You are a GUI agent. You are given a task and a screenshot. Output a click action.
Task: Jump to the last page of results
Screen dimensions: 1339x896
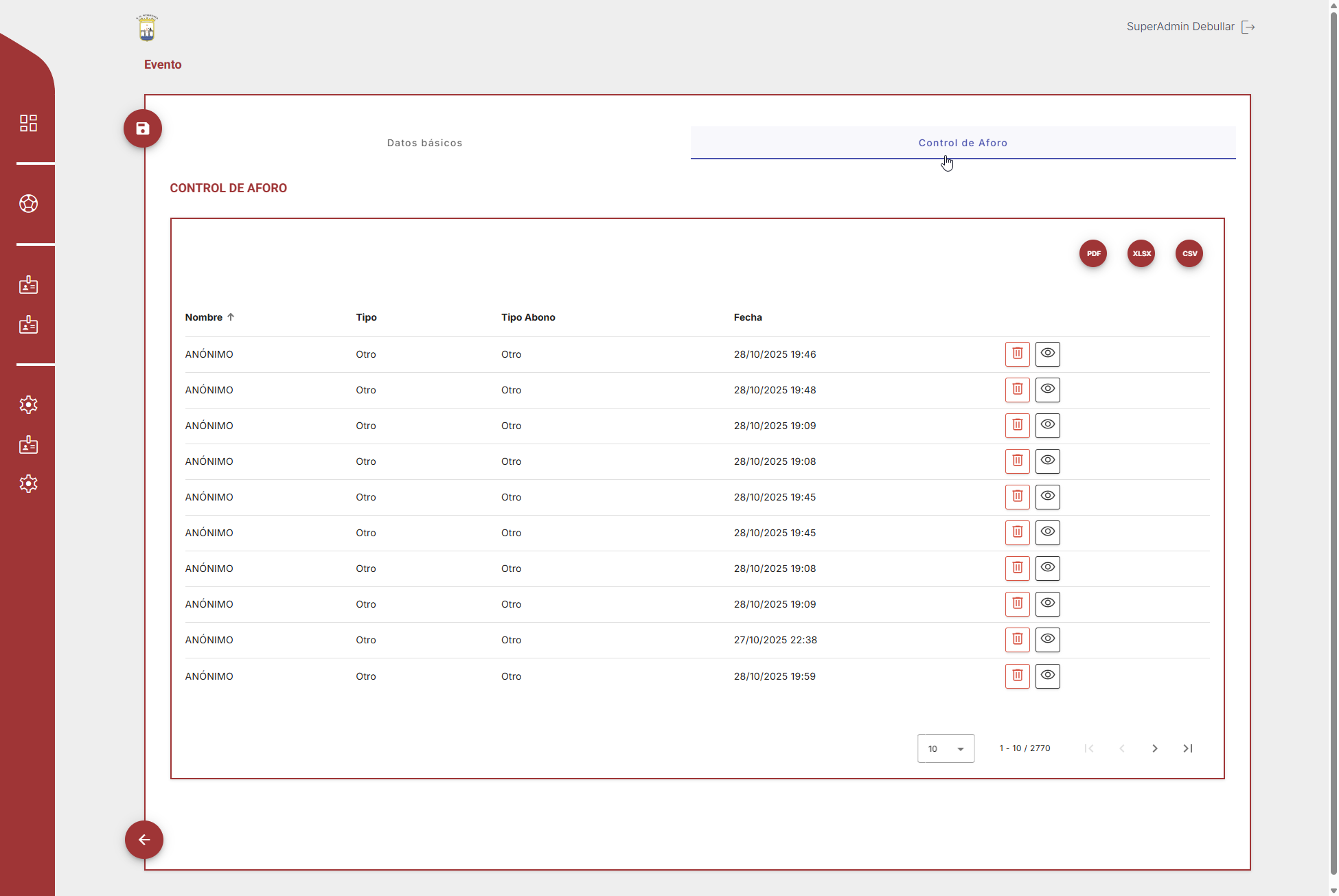1188,748
